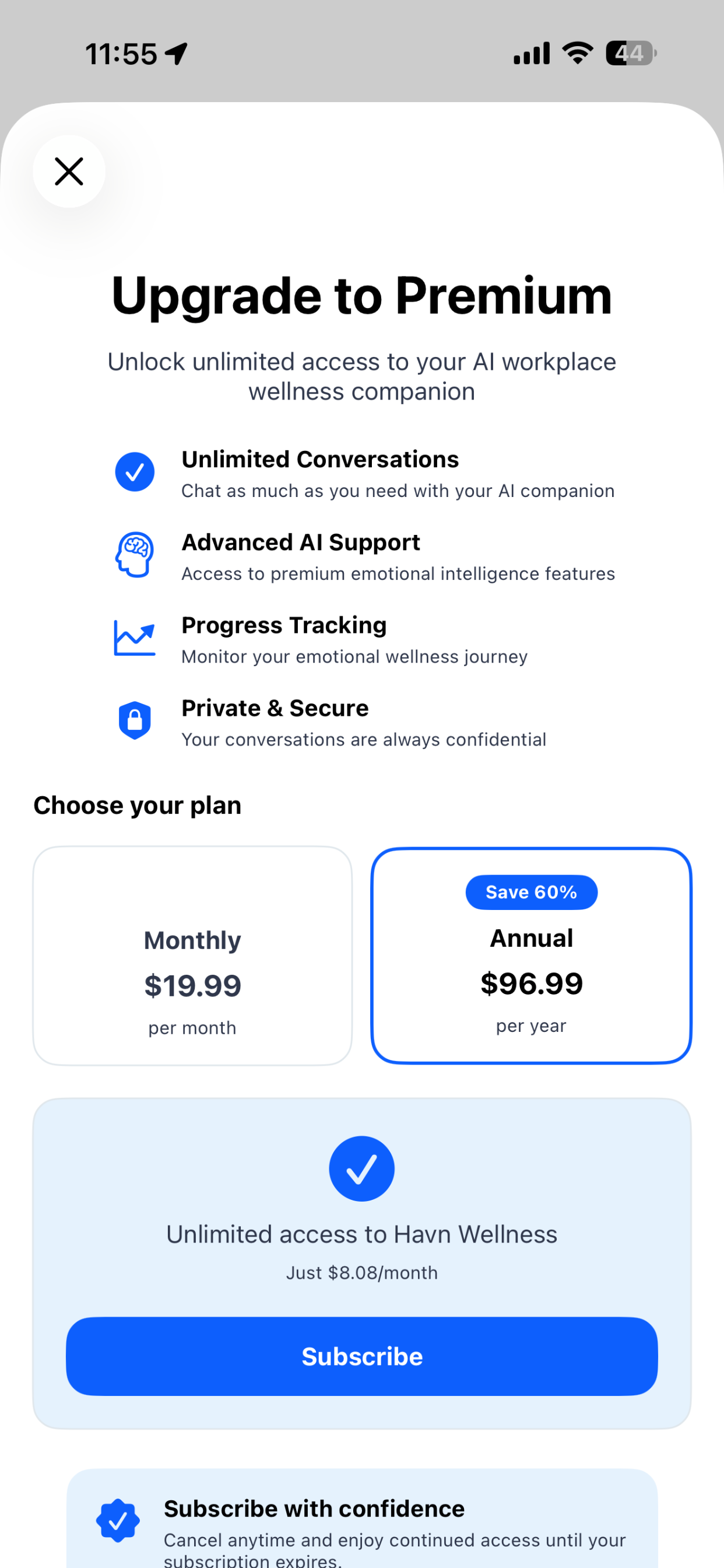Select the Annual $96.99 plan
This screenshot has height=1568, width=724.
click(531, 955)
